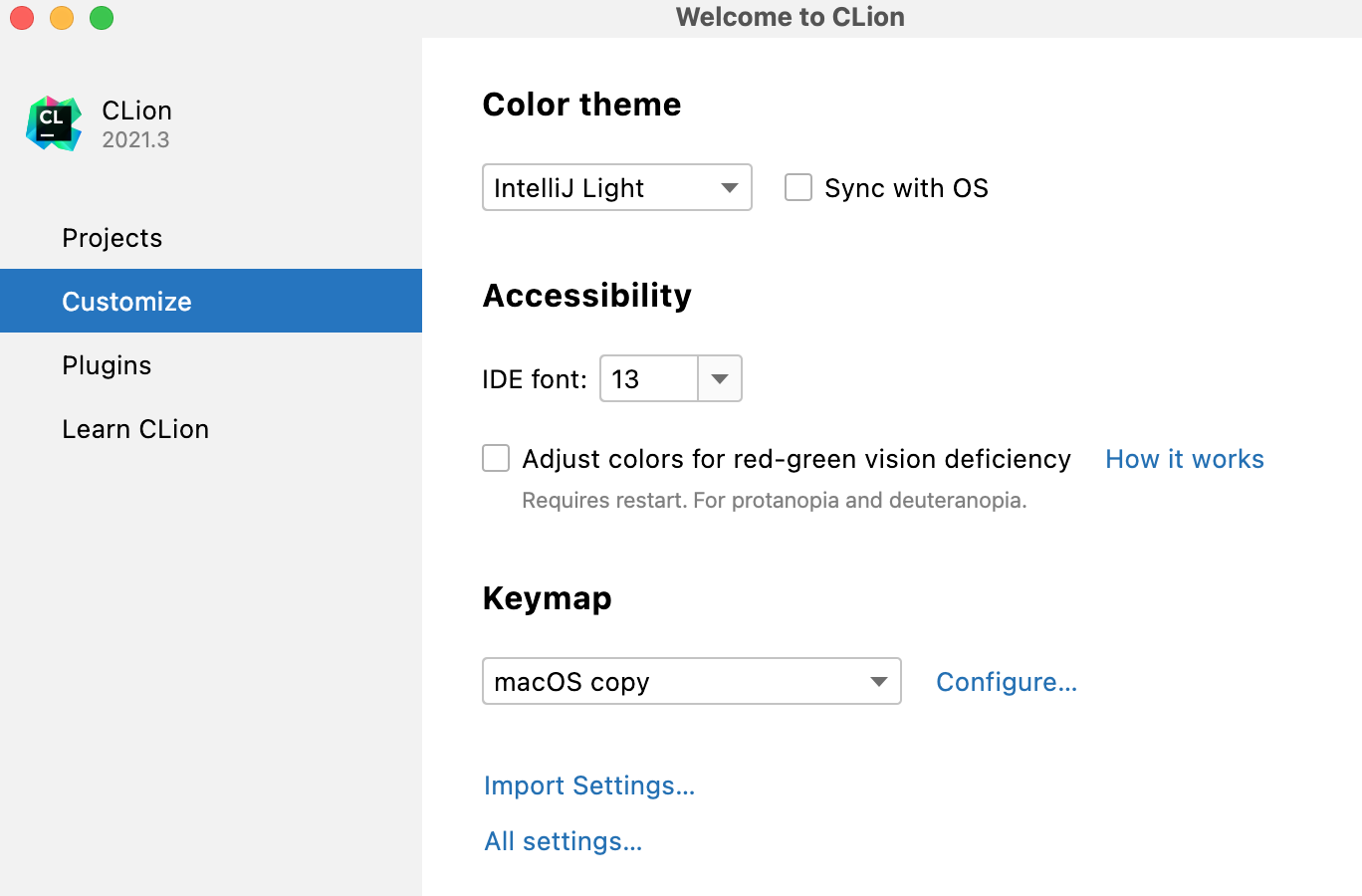This screenshot has width=1362, height=896.
Task: Open Import Settings dialog
Action: point(589,785)
